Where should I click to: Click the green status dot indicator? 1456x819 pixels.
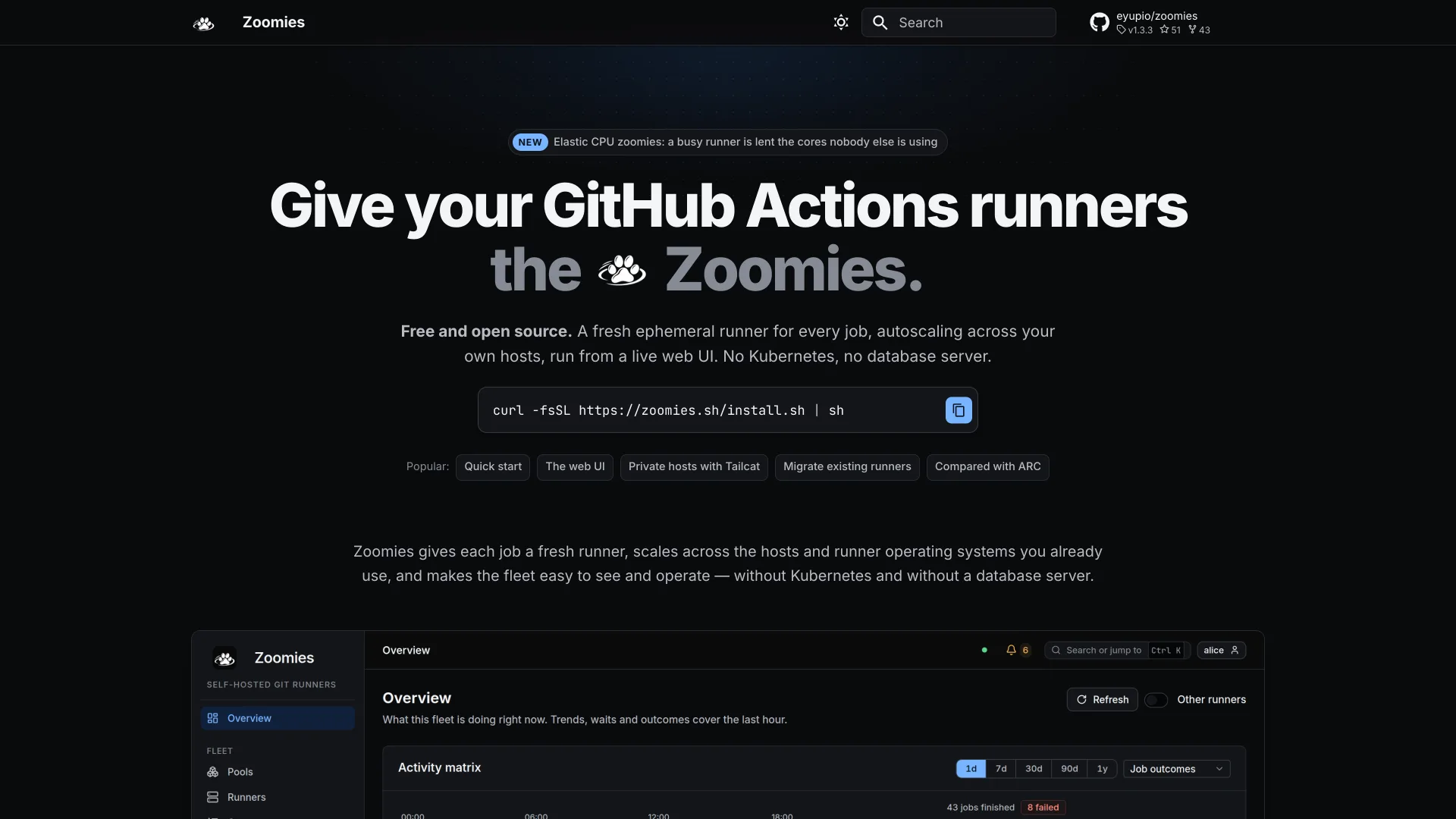click(x=984, y=650)
